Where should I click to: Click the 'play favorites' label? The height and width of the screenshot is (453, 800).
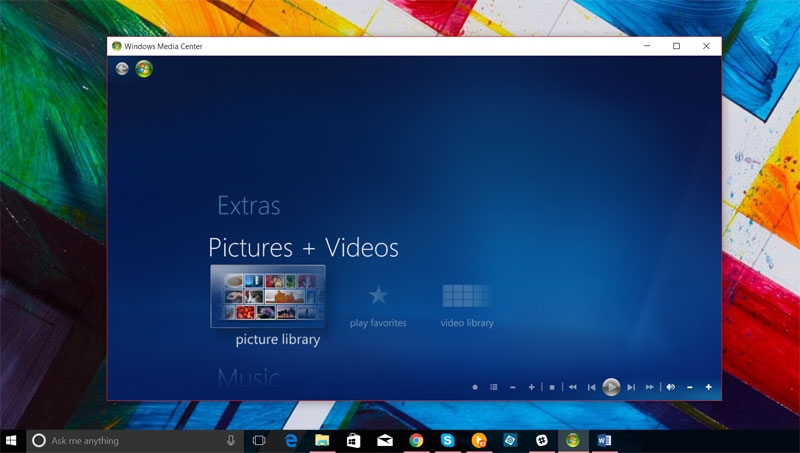[378, 323]
